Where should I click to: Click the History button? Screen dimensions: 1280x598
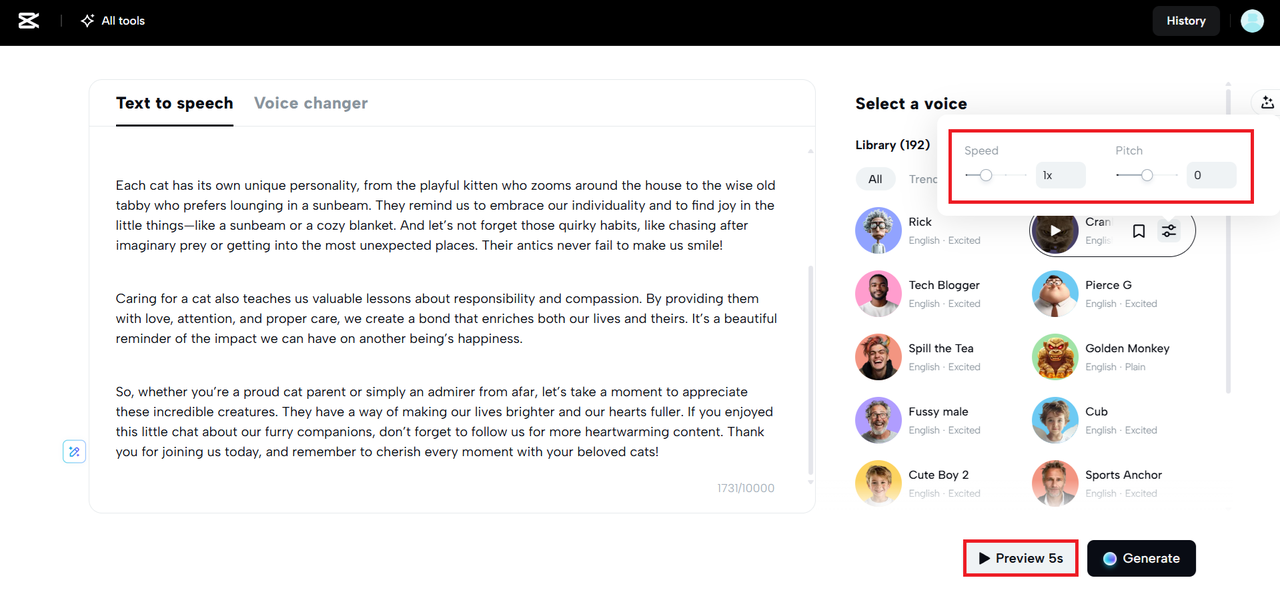click(x=1186, y=21)
